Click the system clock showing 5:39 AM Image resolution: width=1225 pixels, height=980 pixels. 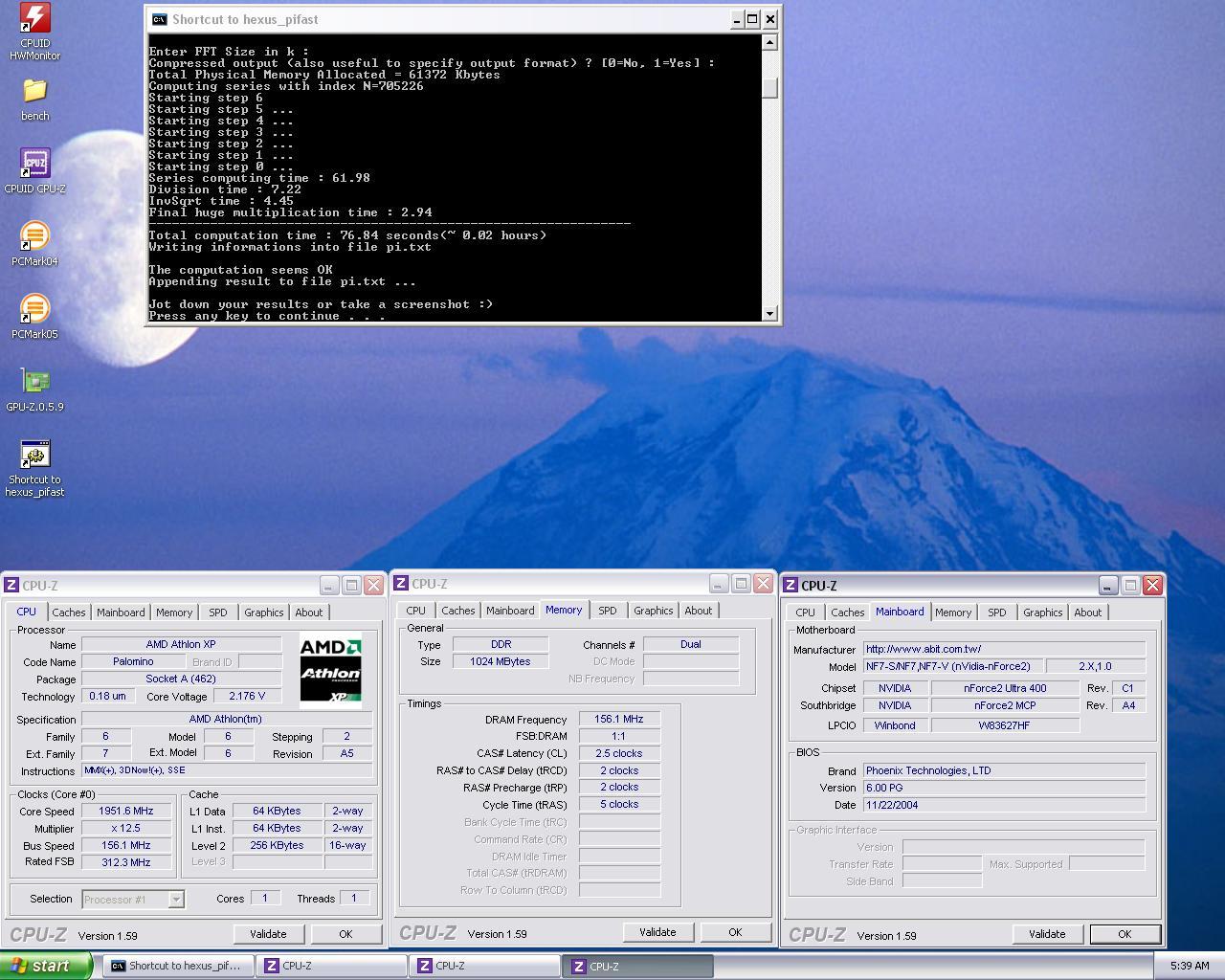point(1190,966)
